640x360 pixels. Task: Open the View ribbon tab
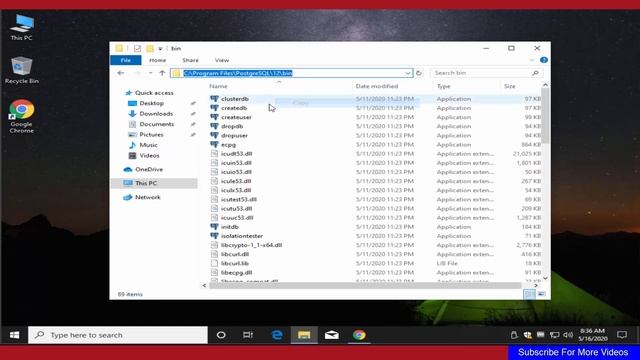(222, 60)
